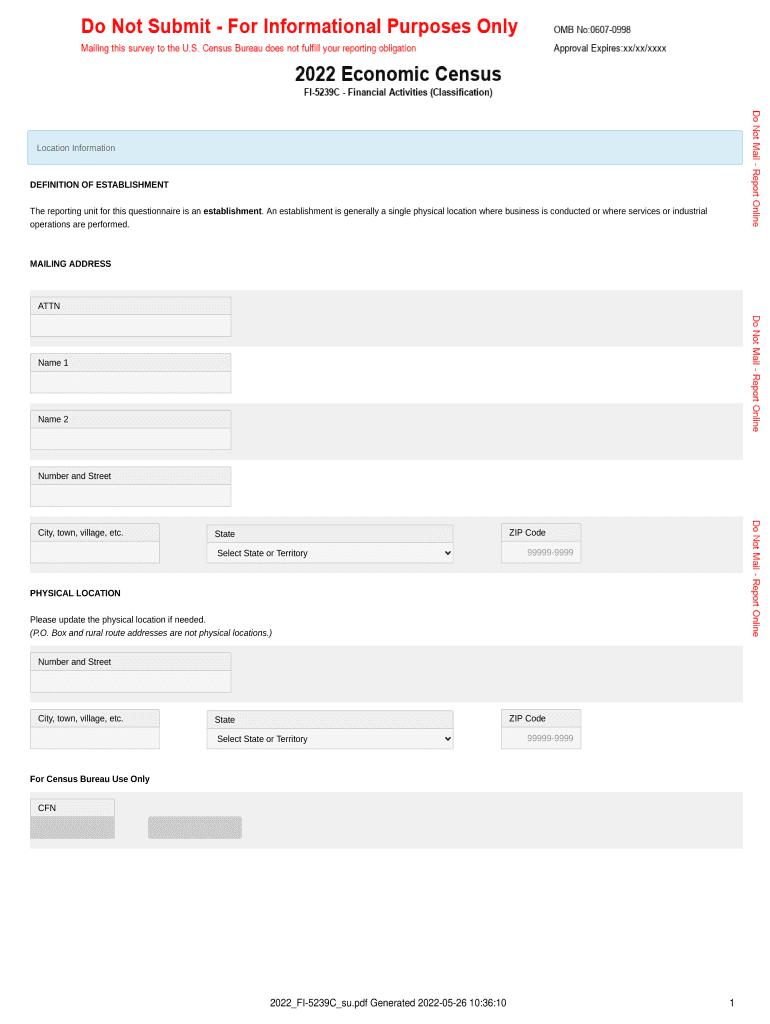Select the Name 2 text field

tap(130, 439)
